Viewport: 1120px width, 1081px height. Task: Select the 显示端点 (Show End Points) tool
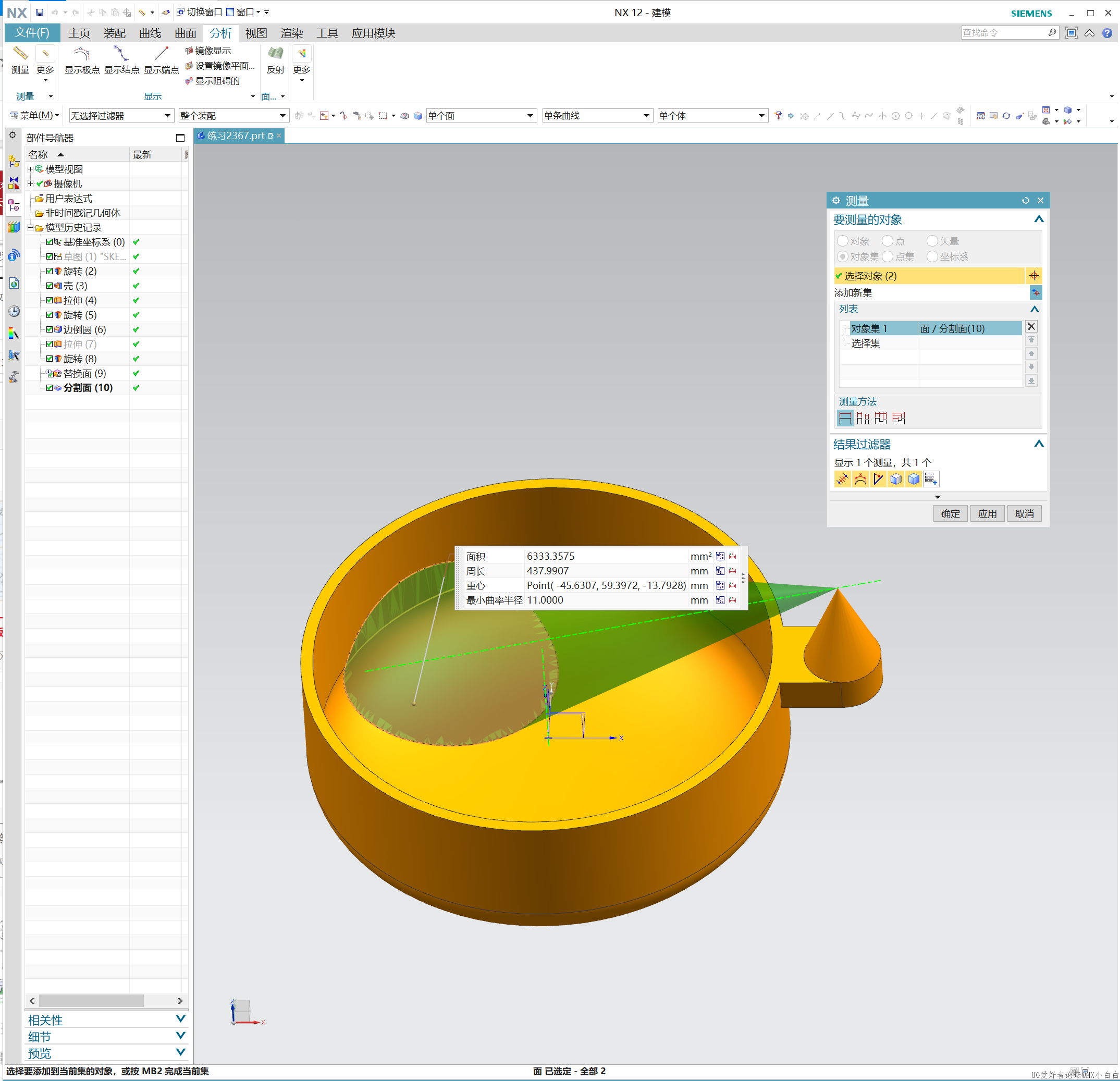tap(161, 59)
